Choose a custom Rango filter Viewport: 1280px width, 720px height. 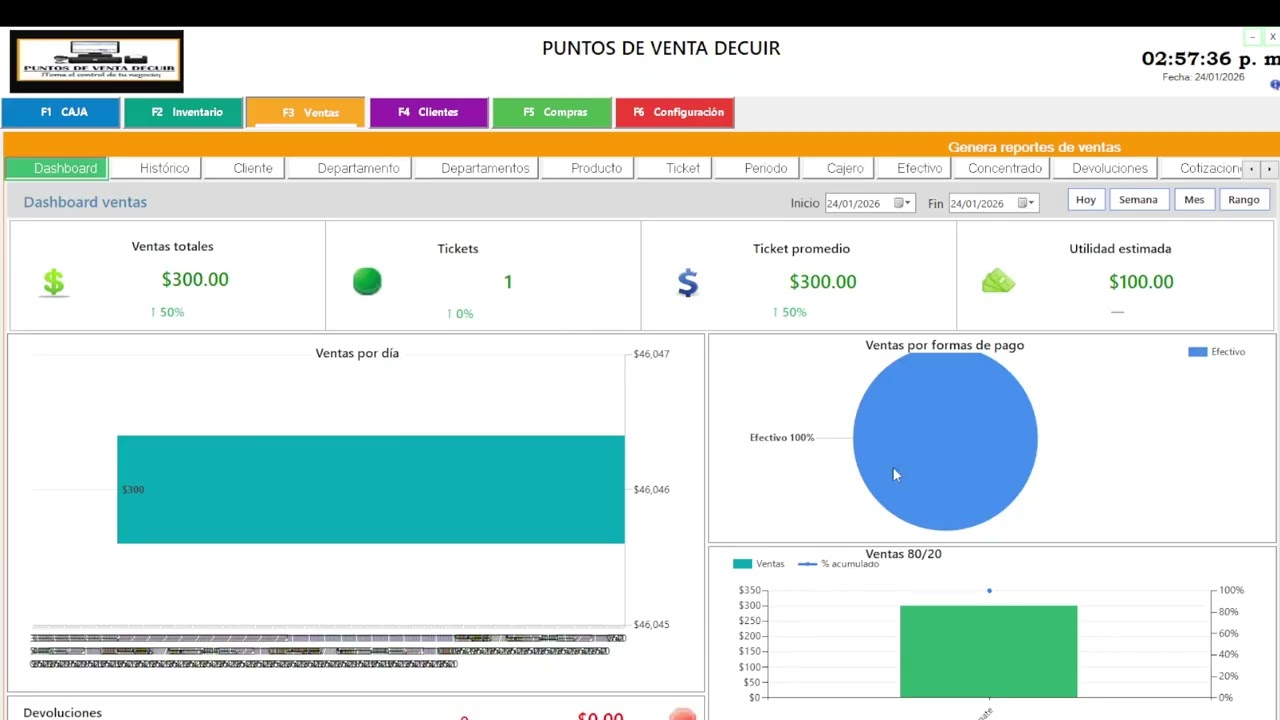click(x=1244, y=200)
